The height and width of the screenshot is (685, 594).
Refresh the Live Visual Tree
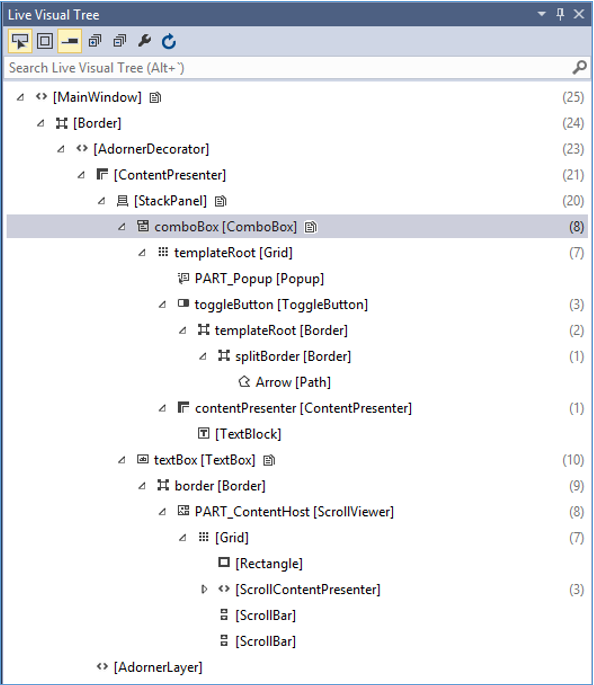click(x=169, y=42)
